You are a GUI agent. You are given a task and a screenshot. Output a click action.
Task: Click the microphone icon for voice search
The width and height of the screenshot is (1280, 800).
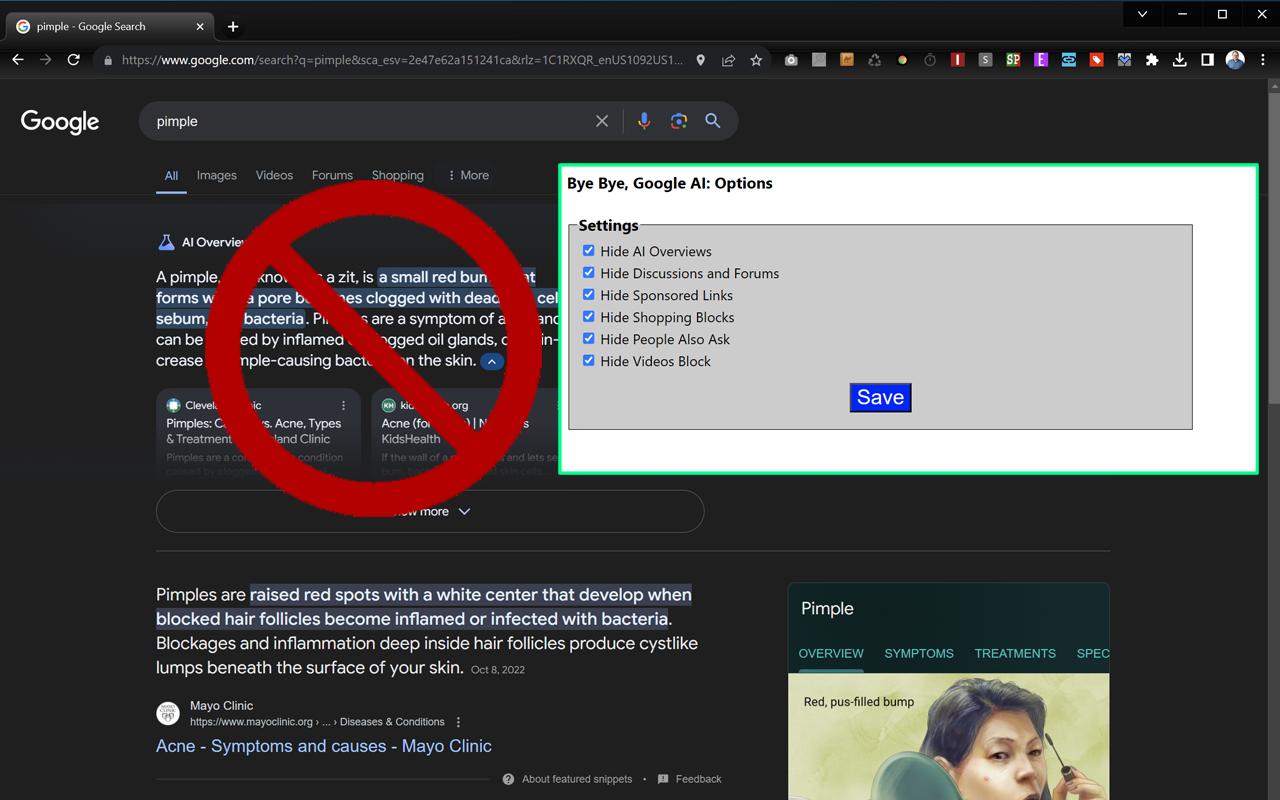pos(643,120)
